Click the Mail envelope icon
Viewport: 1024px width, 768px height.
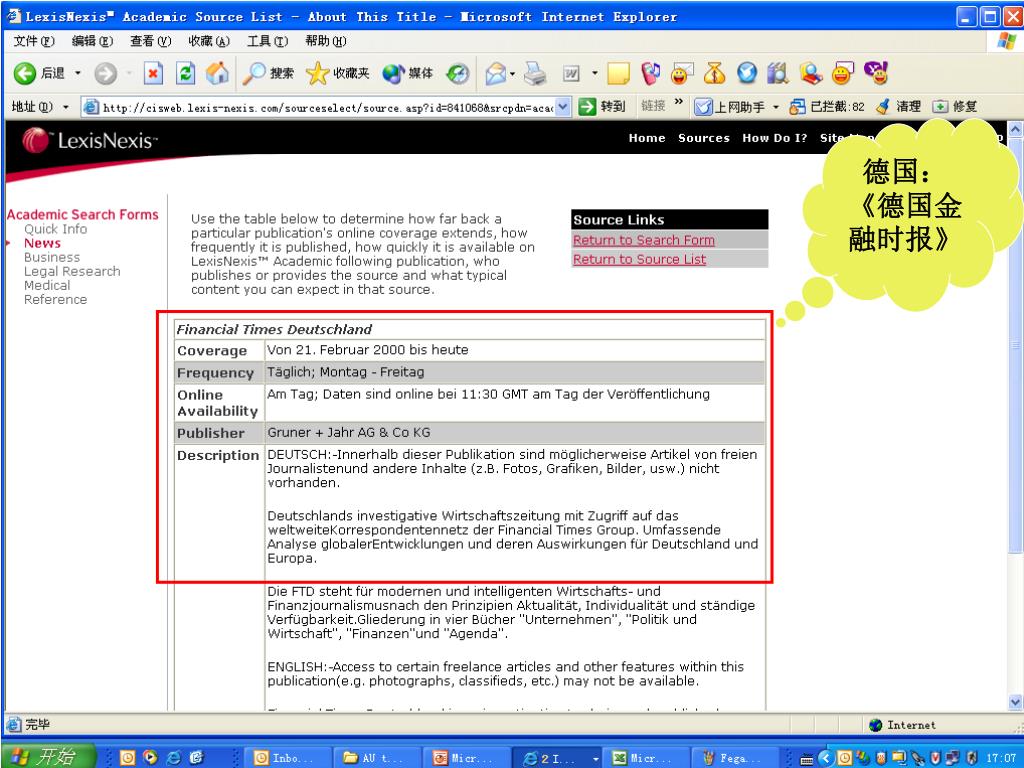[x=496, y=74]
